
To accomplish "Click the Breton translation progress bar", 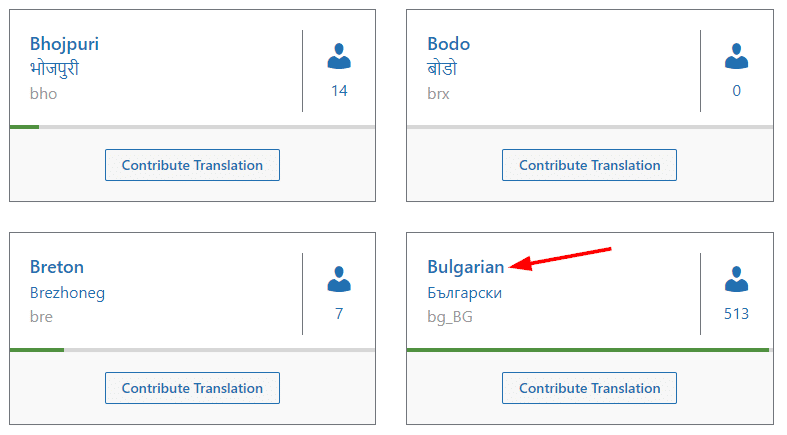I will pyautogui.click(x=192, y=350).
